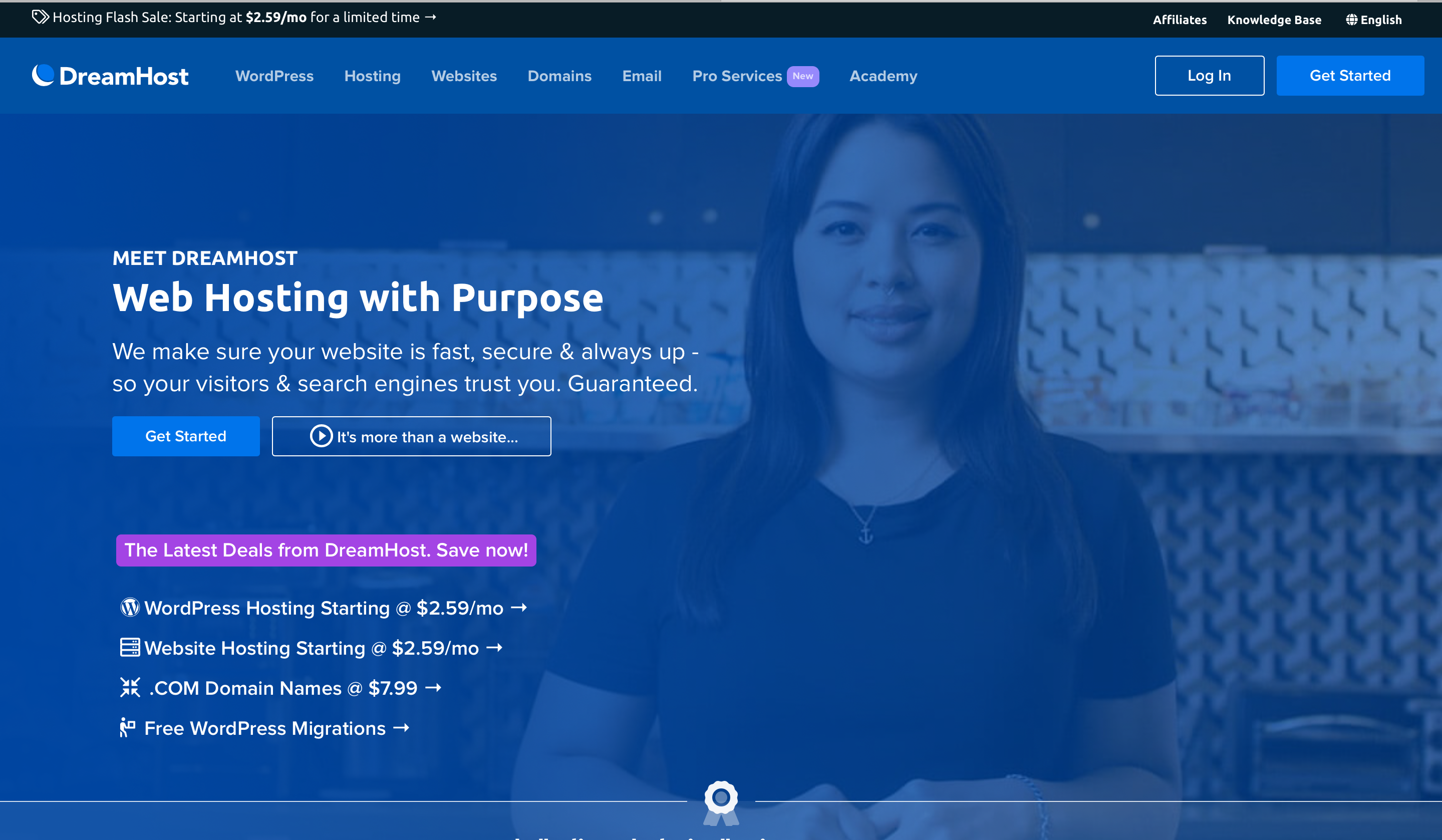
Task: Open the WordPress nav menu
Action: tap(274, 76)
